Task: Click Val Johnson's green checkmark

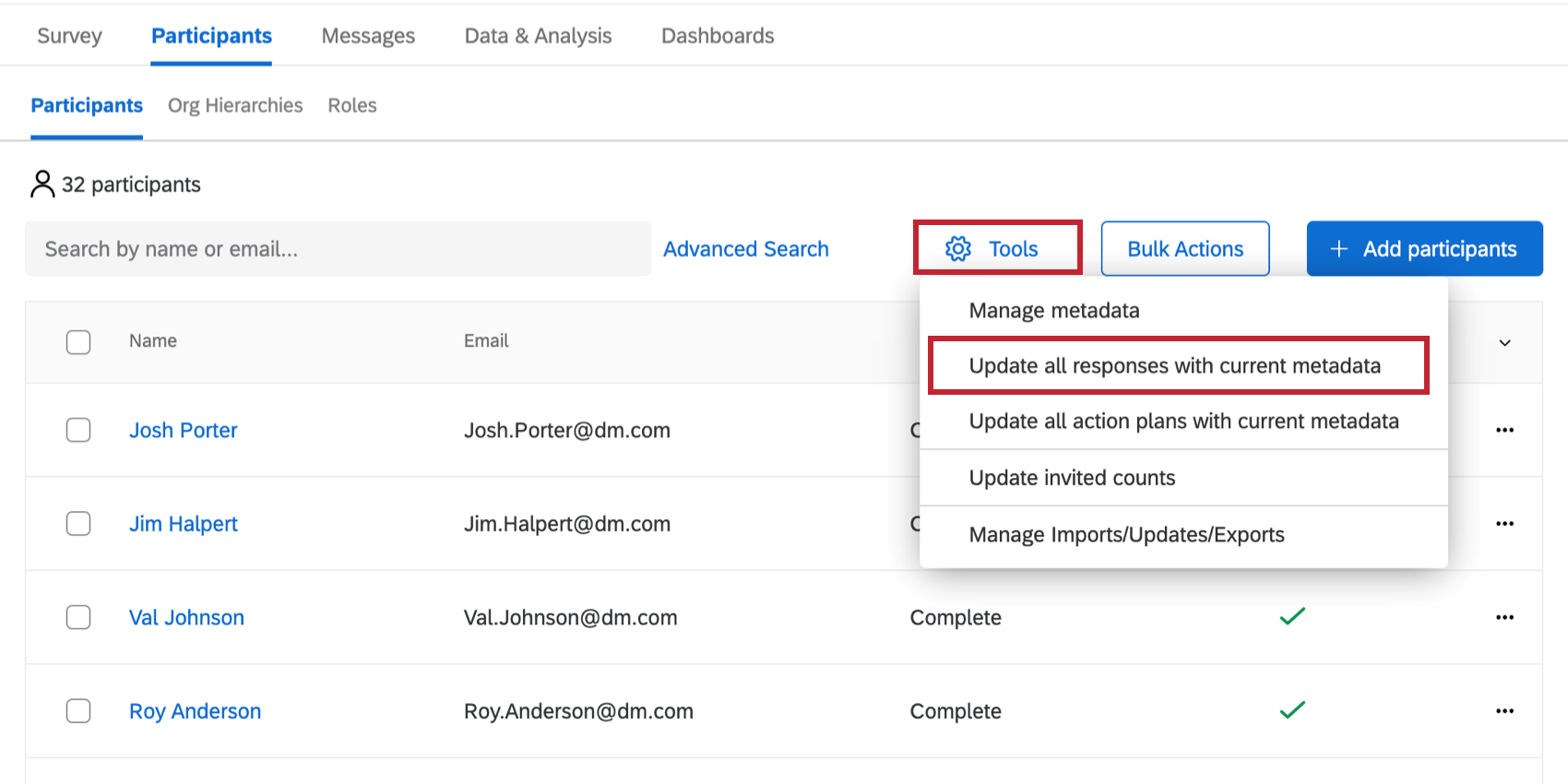Action: [1292, 616]
